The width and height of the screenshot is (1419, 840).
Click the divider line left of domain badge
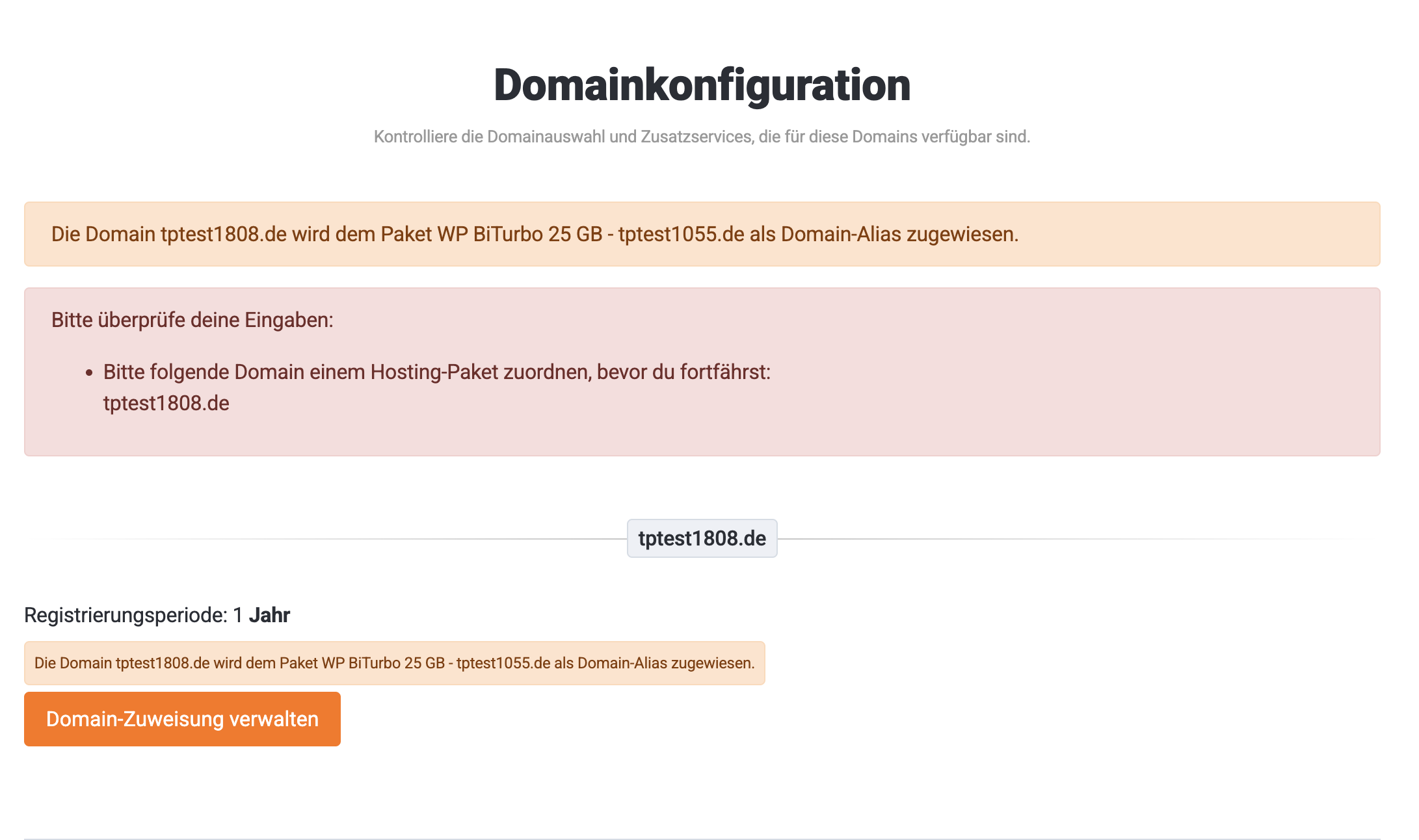click(x=325, y=539)
